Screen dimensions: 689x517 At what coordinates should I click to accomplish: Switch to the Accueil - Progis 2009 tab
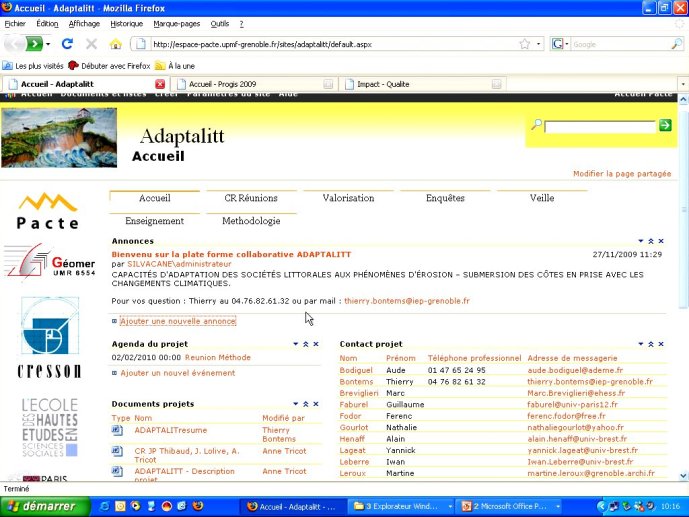tap(254, 84)
